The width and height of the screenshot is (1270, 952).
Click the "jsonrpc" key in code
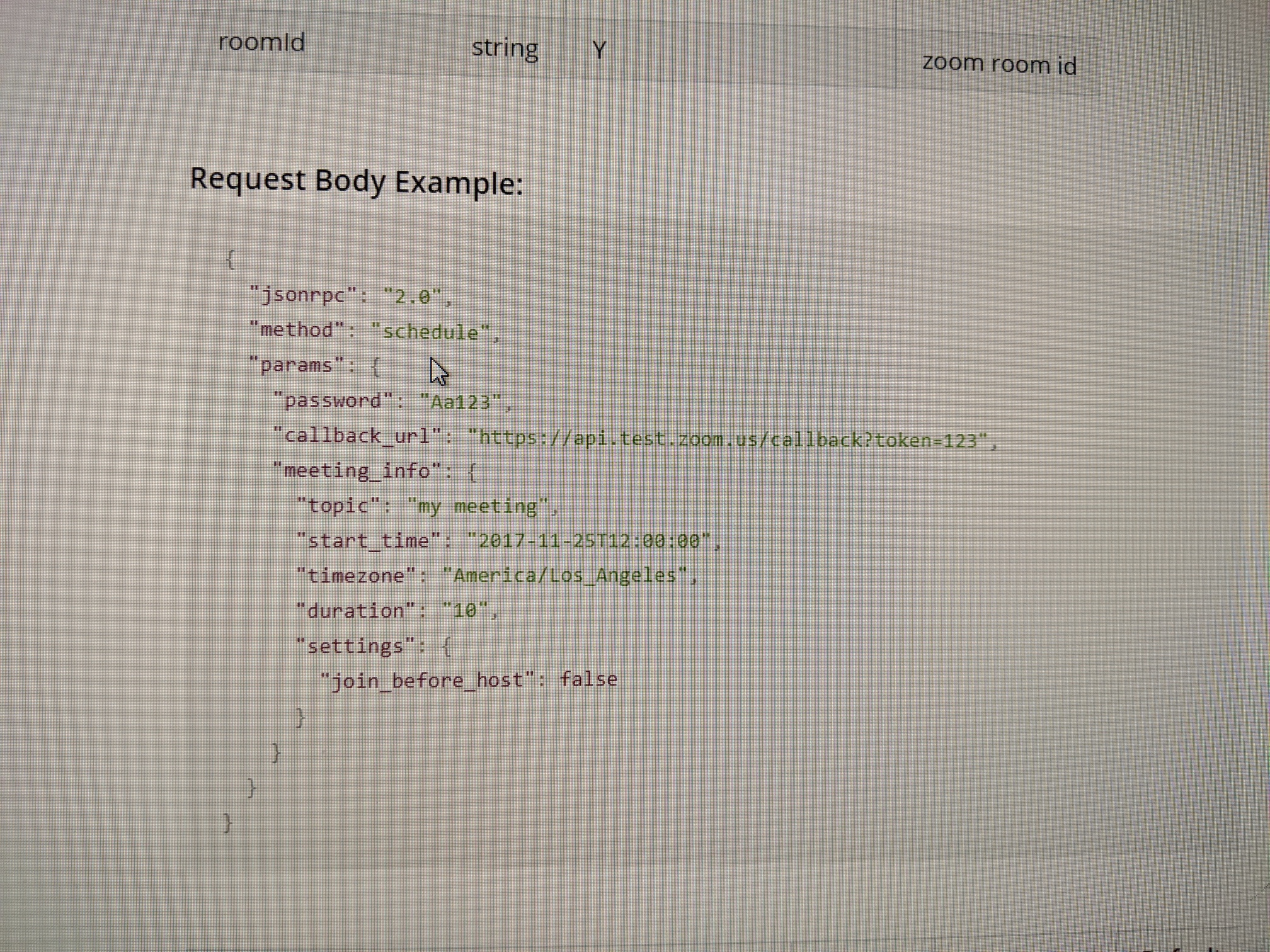[303, 295]
